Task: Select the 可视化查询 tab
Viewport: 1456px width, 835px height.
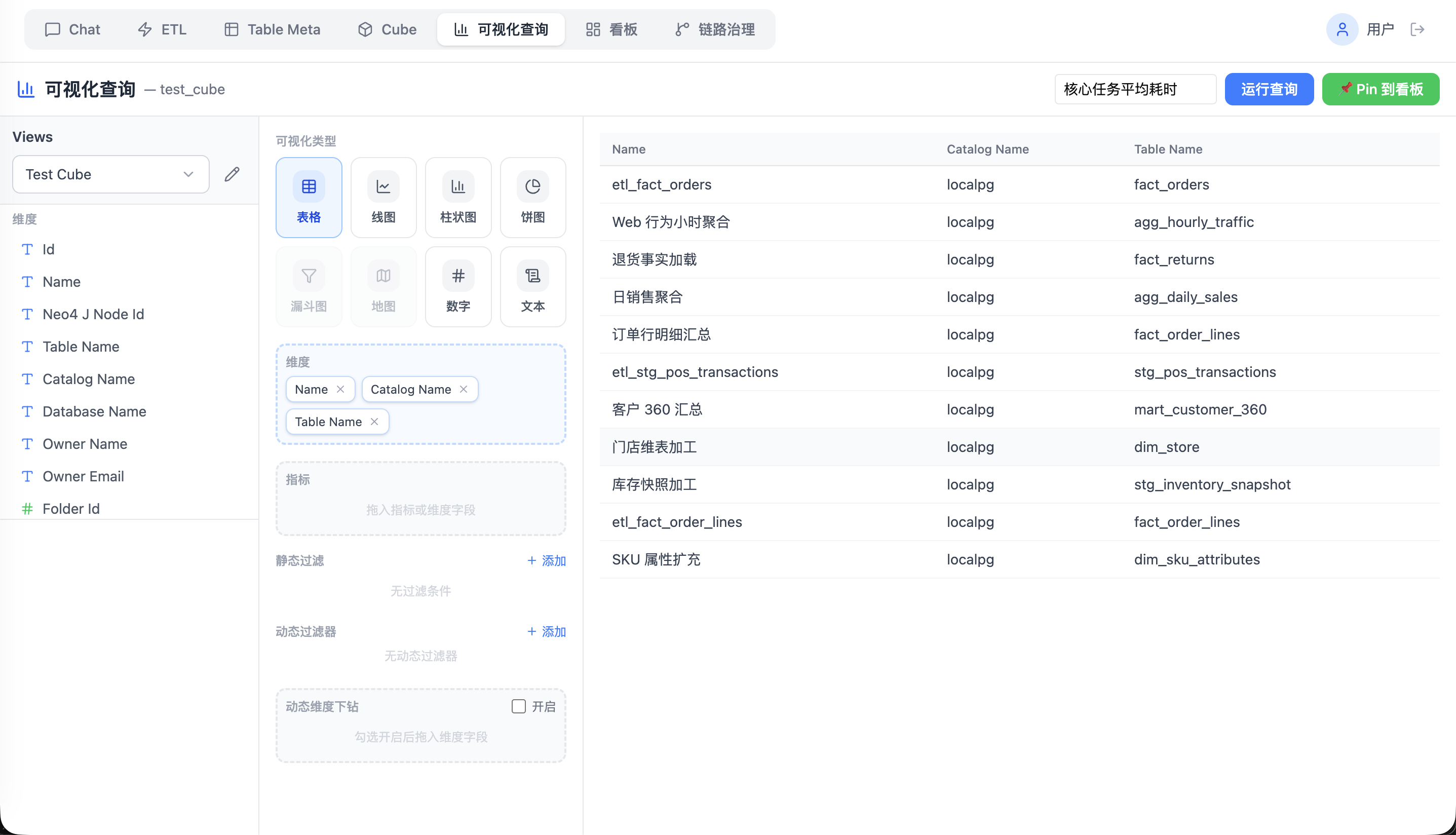Action: pyautogui.click(x=501, y=29)
